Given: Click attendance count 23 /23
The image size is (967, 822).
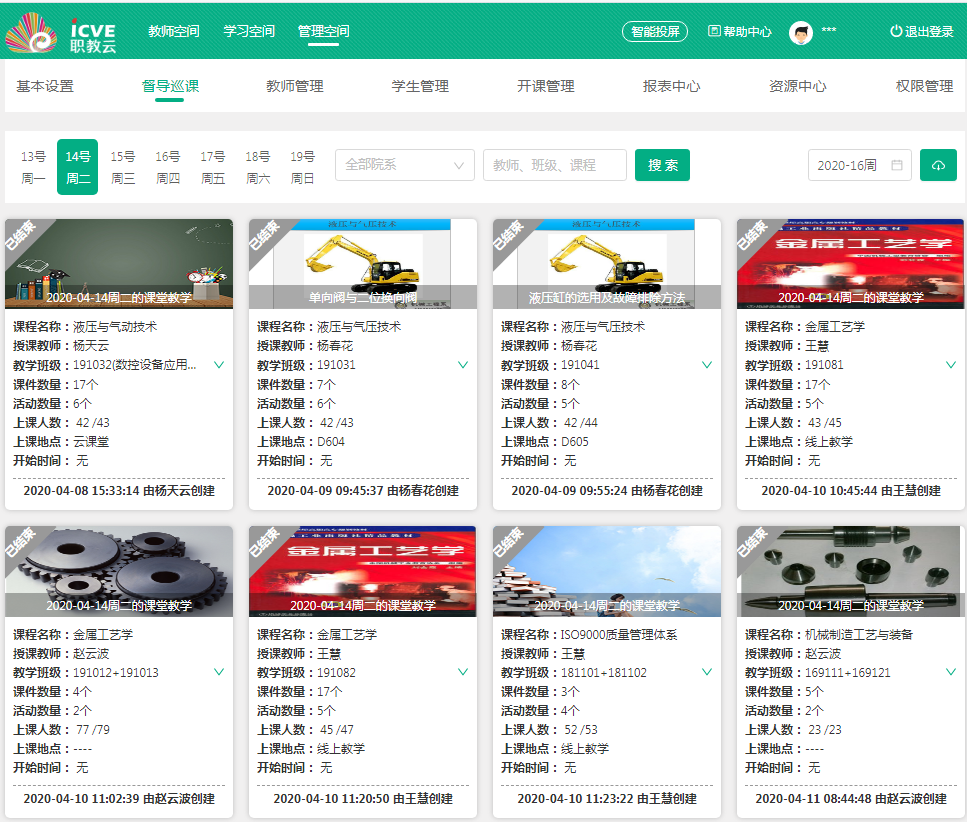Looking at the screenshot, I should tap(825, 730).
